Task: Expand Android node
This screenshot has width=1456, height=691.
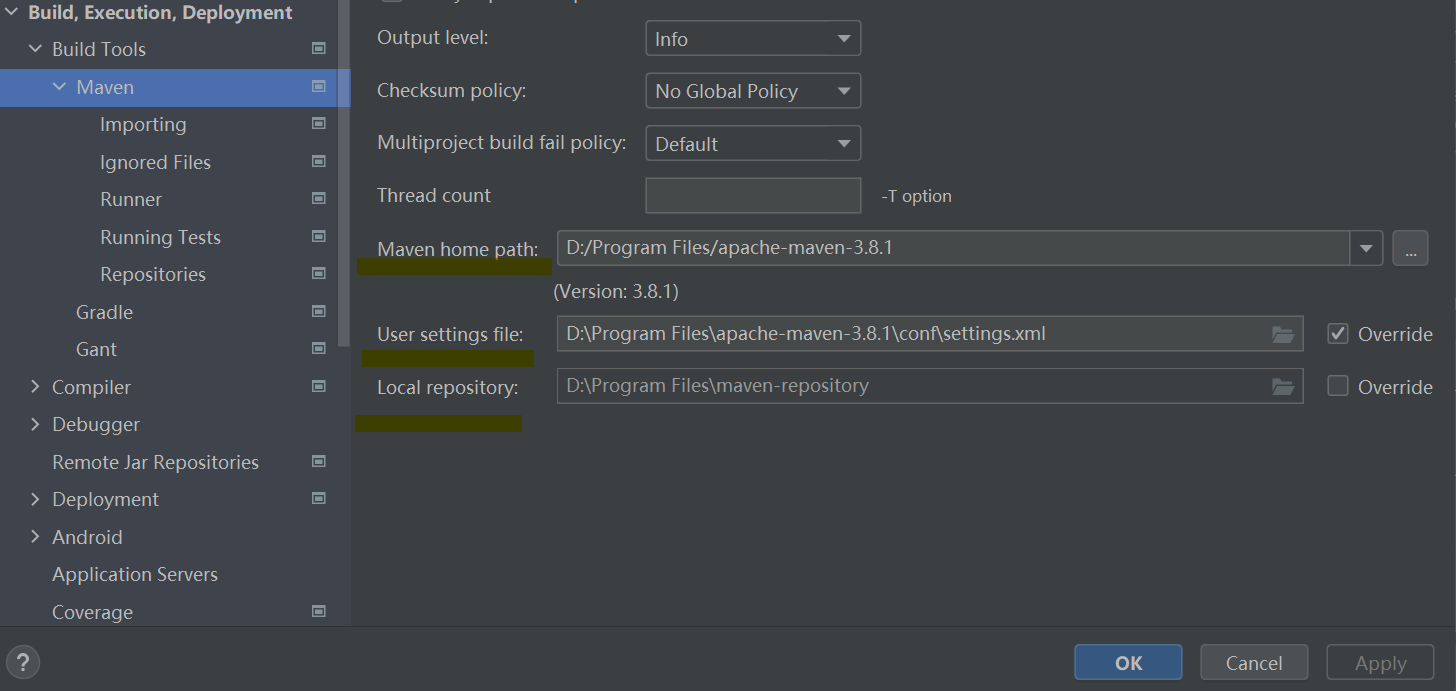Action: point(36,537)
